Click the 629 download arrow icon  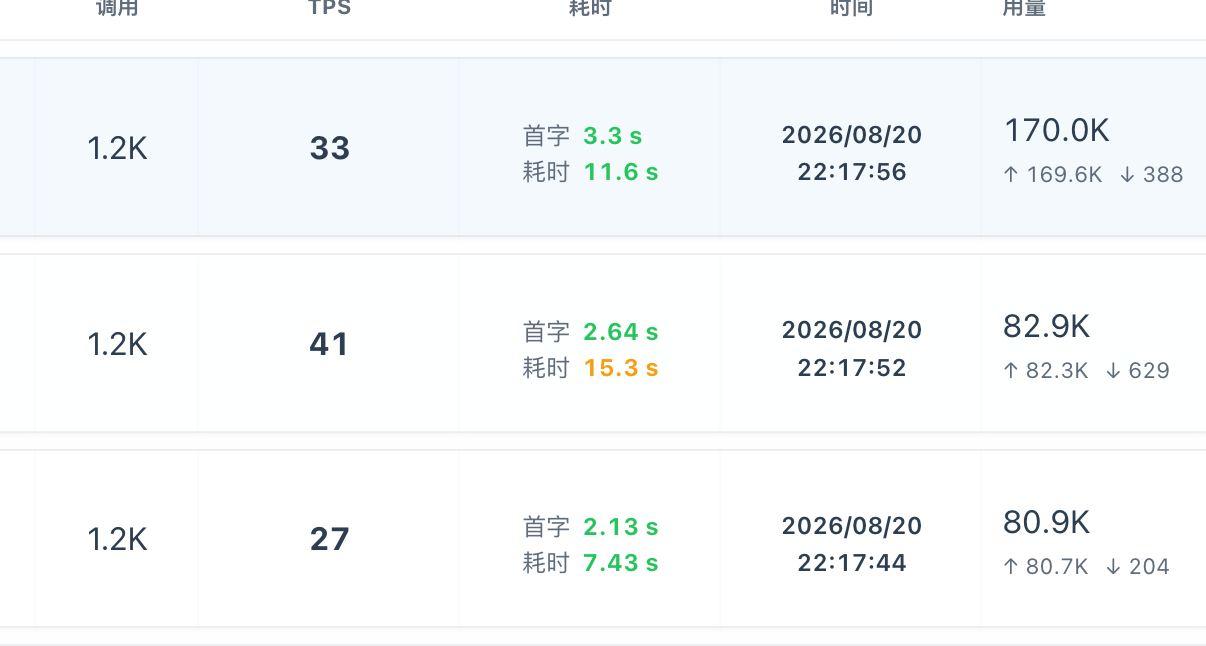point(1113,371)
